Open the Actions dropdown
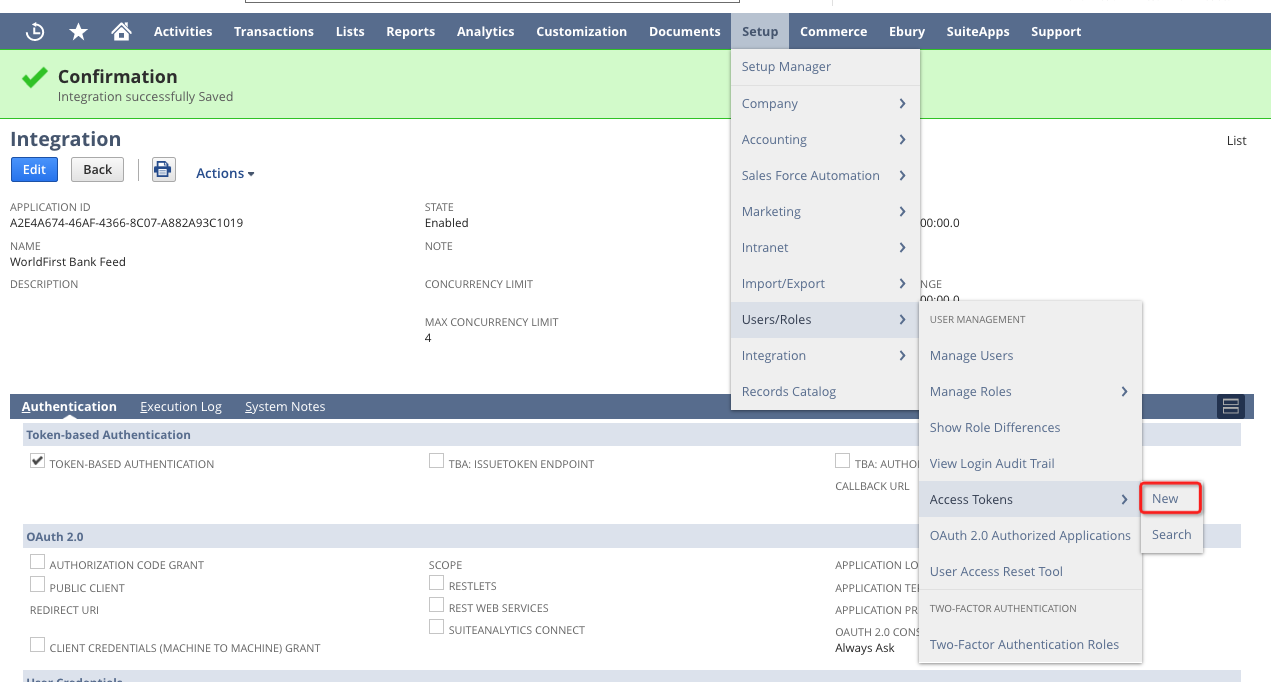The width and height of the screenshot is (1271, 682). (224, 173)
